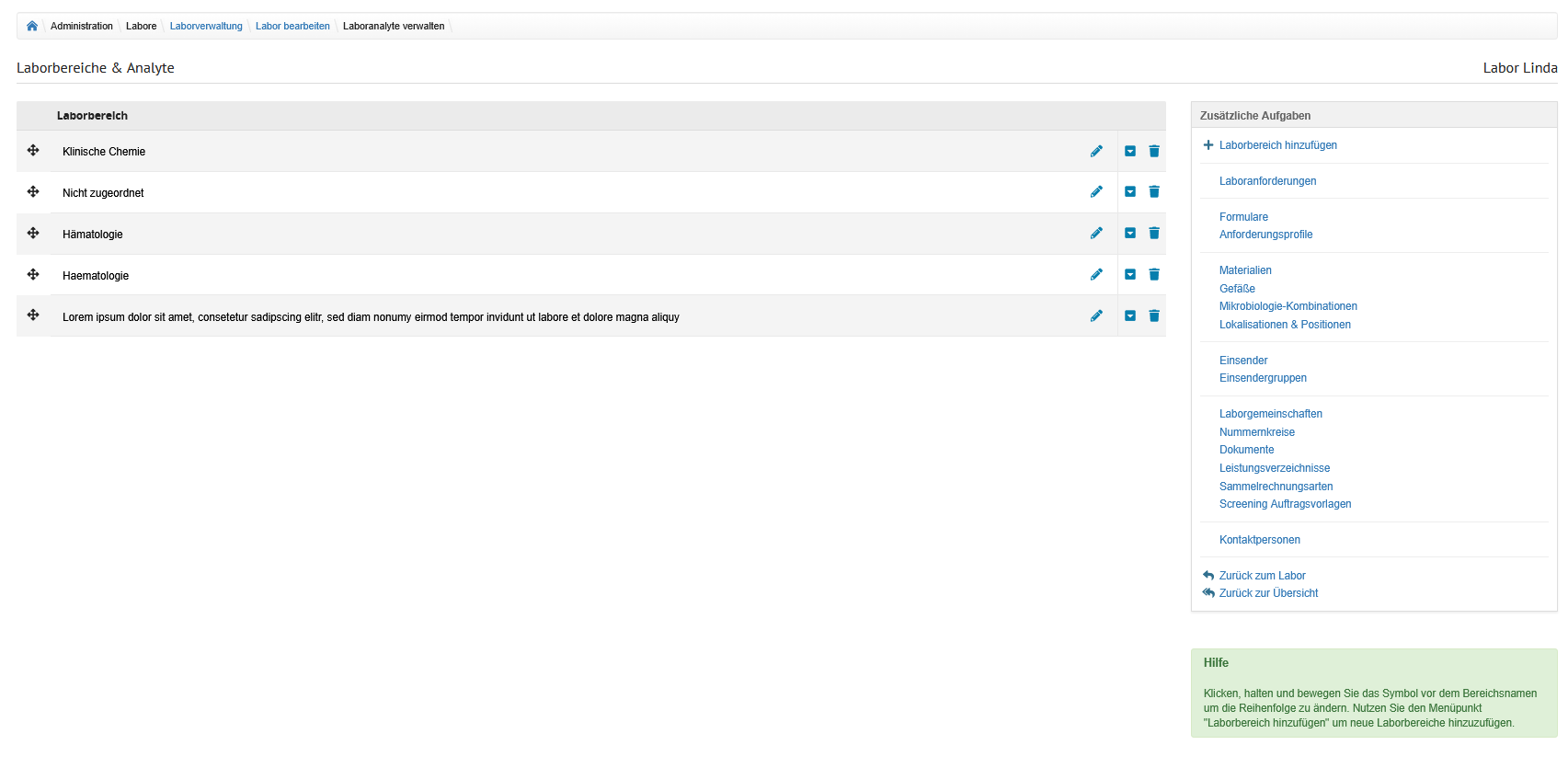Click Laborbereich hinzufügen link
The image size is (1568, 768).
(1277, 145)
